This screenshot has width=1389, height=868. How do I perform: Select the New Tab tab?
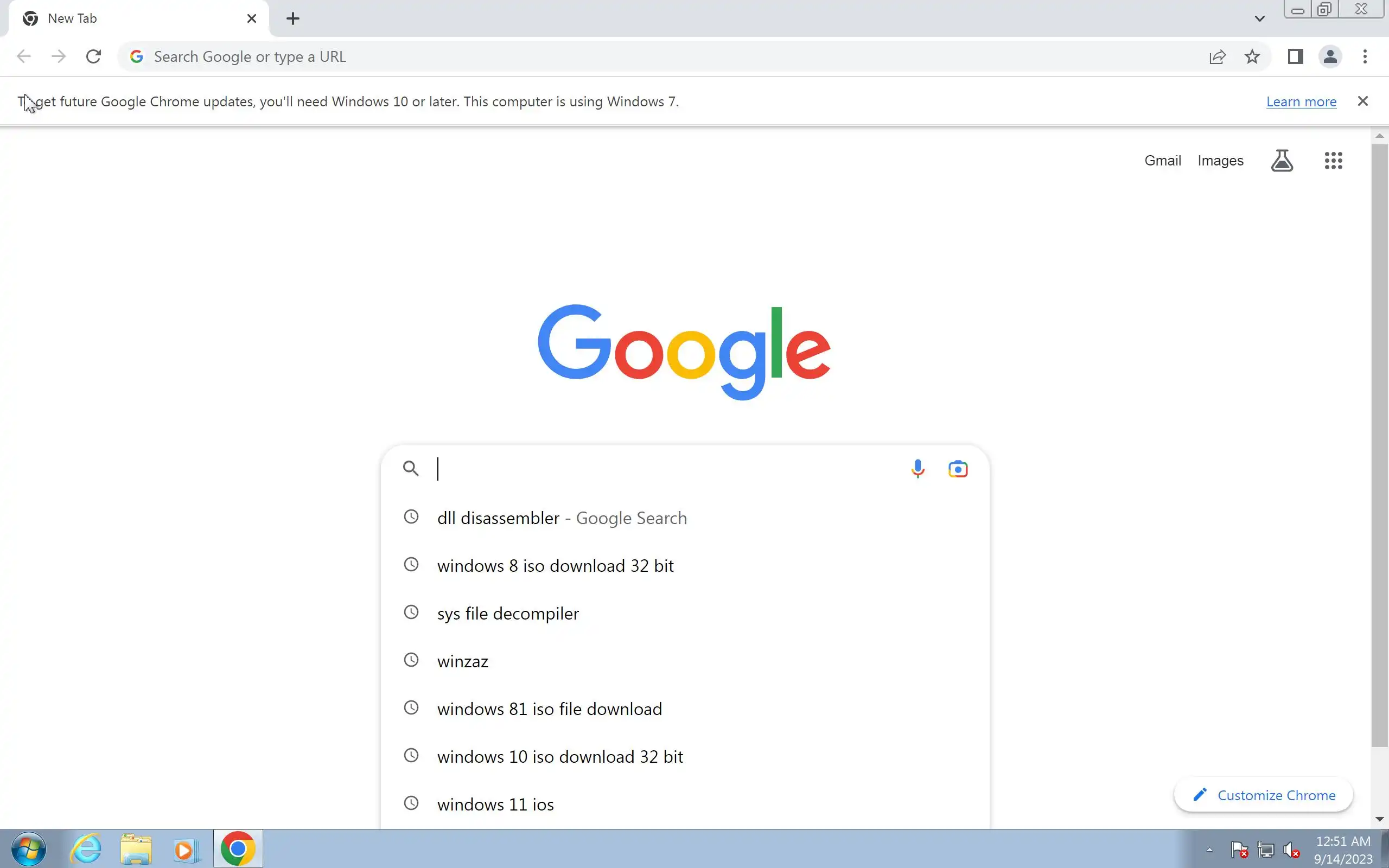(x=139, y=18)
